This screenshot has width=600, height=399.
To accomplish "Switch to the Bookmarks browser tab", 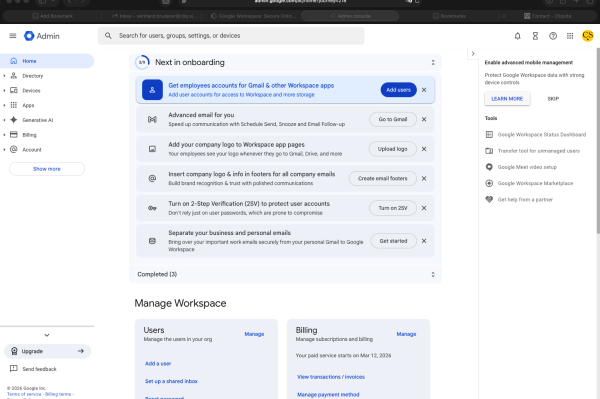I will [x=449, y=16].
